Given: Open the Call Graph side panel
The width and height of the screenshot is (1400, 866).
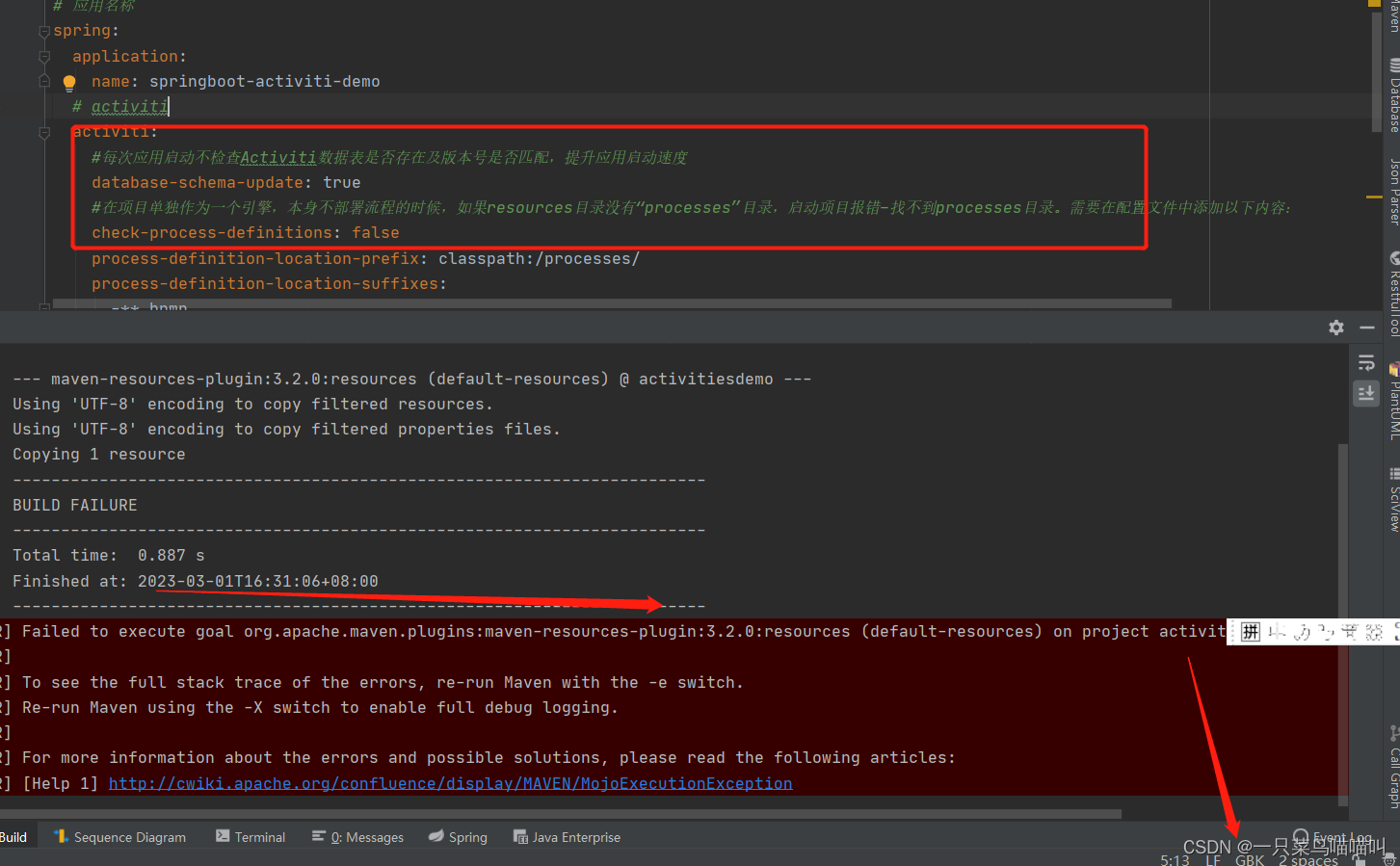Looking at the screenshot, I should pos(1393,768).
